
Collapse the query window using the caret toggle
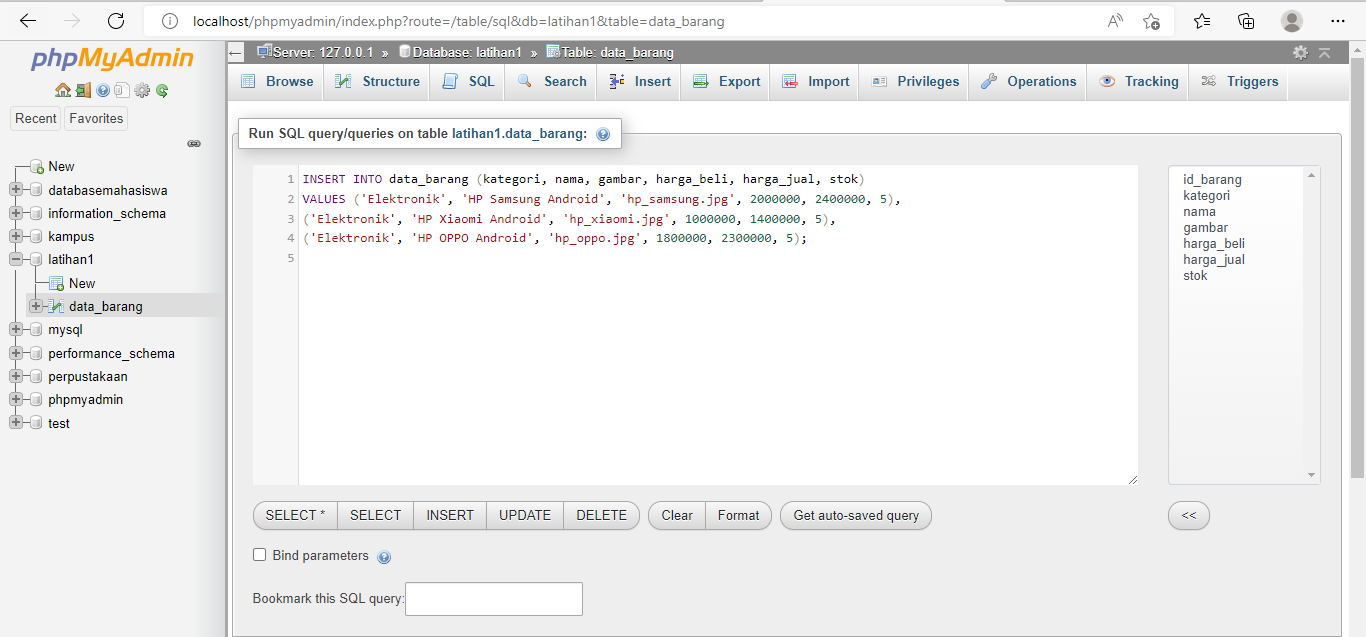[x=1324, y=52]
